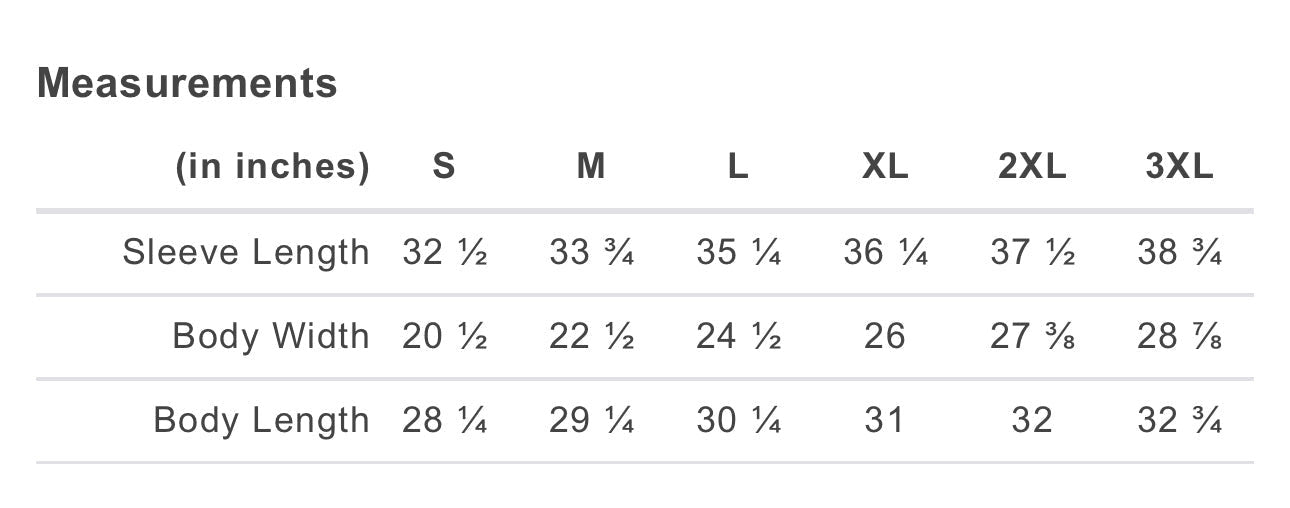Click the Sleeve Length row label

point(246,253)
